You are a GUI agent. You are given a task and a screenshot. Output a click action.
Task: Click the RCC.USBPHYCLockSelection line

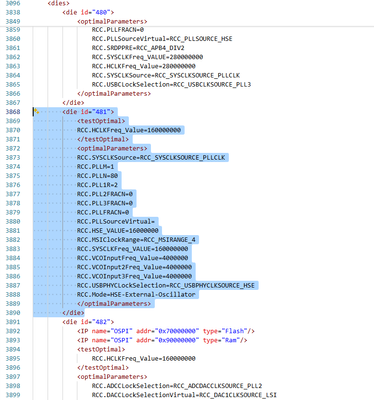tap(166, 285)
